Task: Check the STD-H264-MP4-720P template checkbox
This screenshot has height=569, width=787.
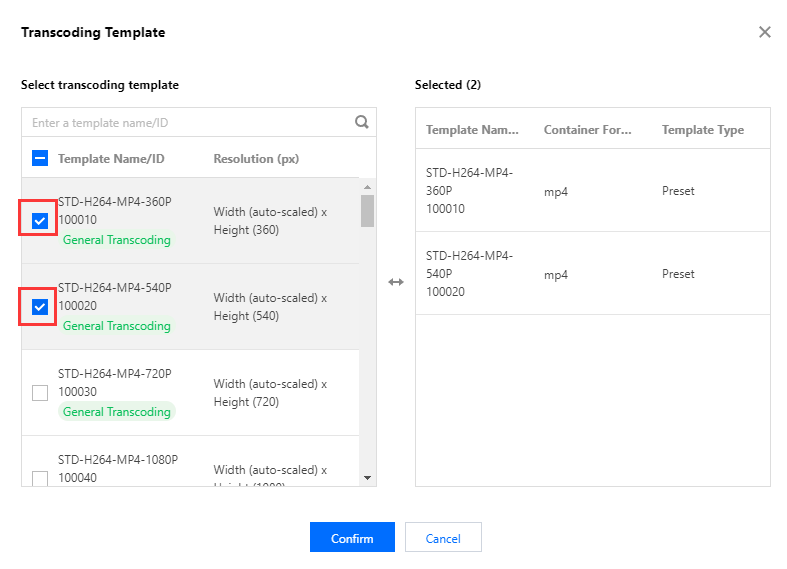Action: tap(40, 393)
